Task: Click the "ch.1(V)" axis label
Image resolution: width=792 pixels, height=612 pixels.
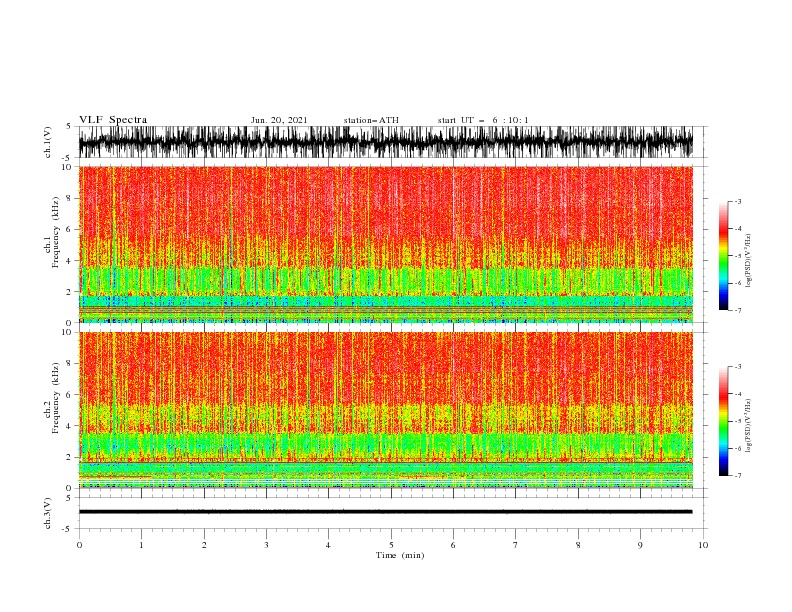Action: click(x=48, y=142)
